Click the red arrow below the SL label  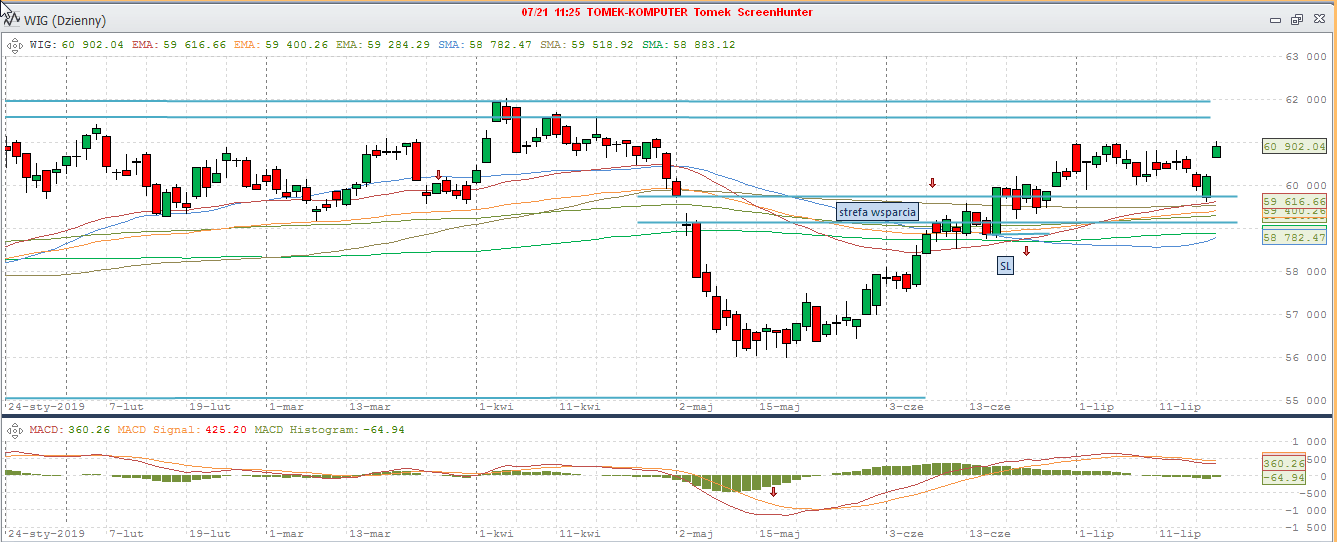click(1026, 250)
